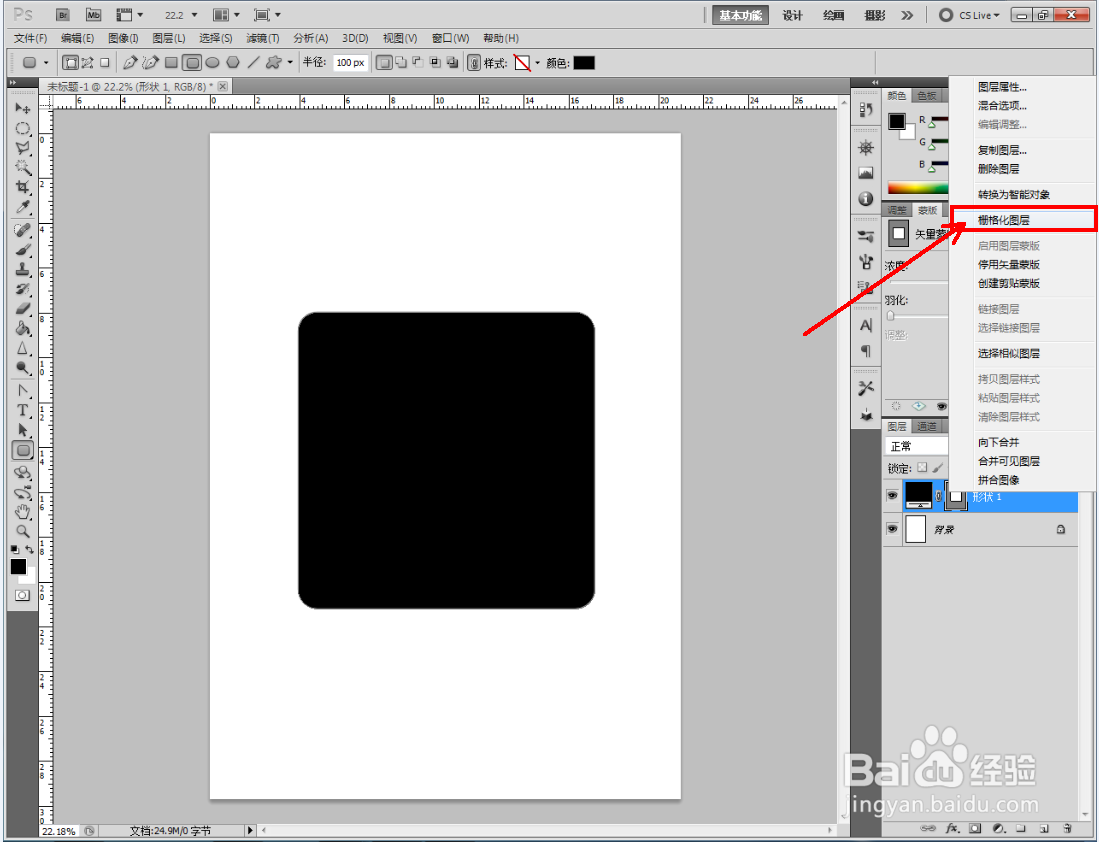Select the Polygonal Lasso tool
This screenshot has height=842, width=1099.
(x=22, y=148)
